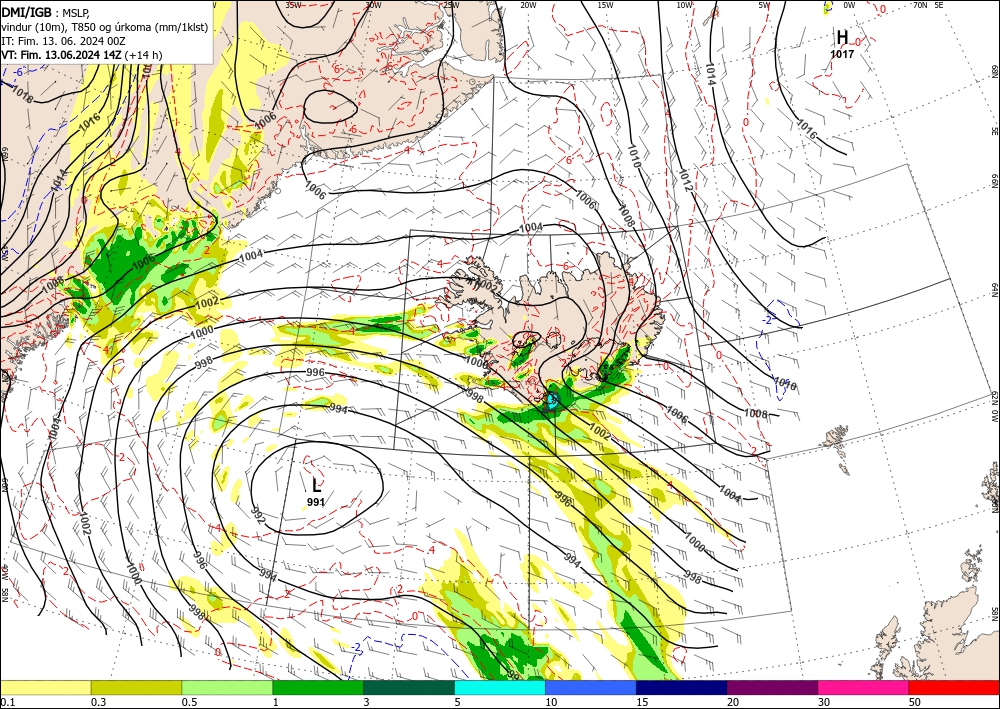
Task: Click the purple 20–30 mm legend swatch
Action: pyautogui.click(x=772, y=687)
